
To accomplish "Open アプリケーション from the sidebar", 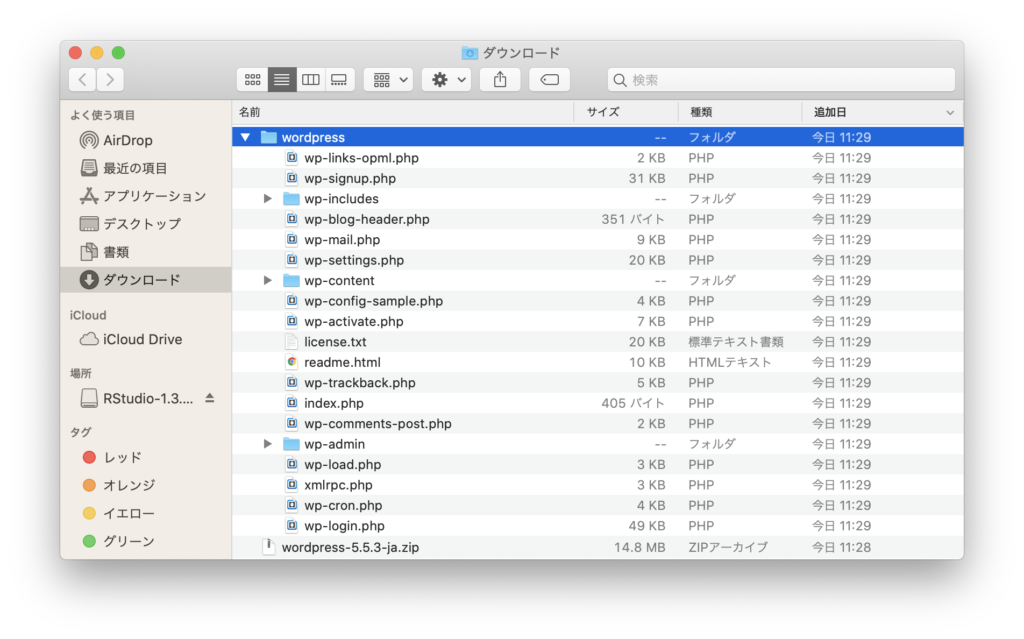I will point(130,196).
